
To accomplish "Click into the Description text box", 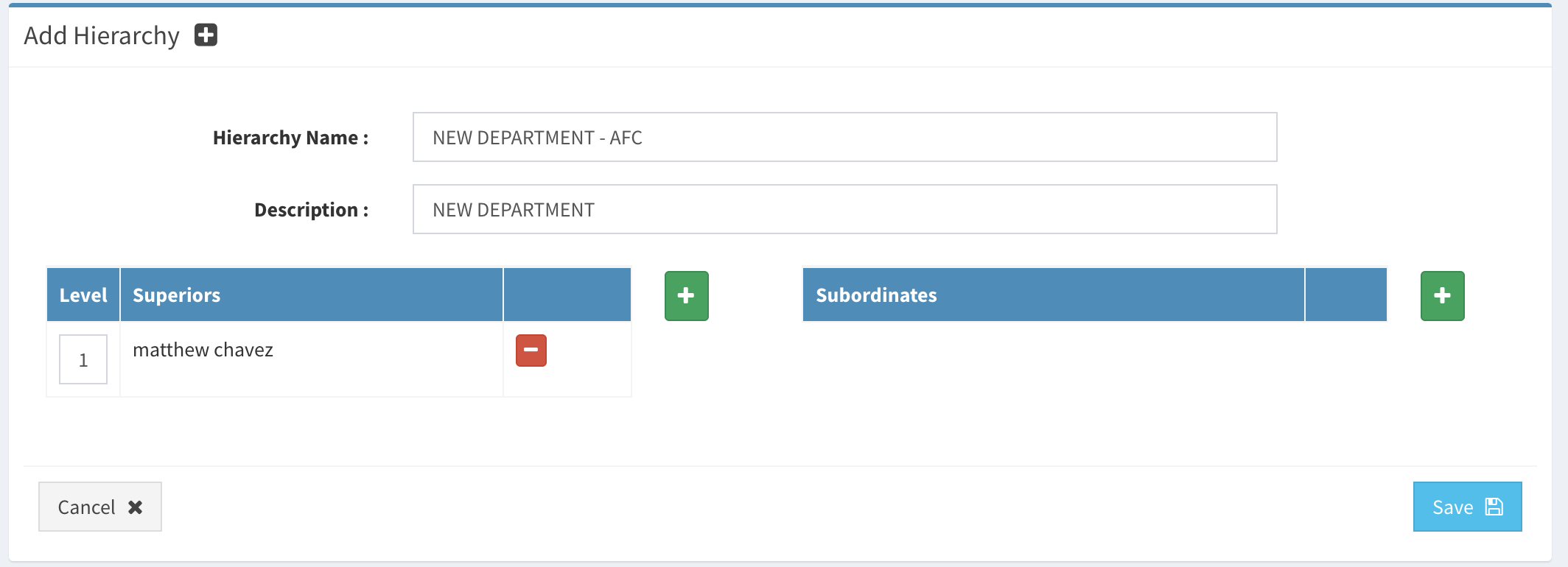I will [x=844, y=210].
